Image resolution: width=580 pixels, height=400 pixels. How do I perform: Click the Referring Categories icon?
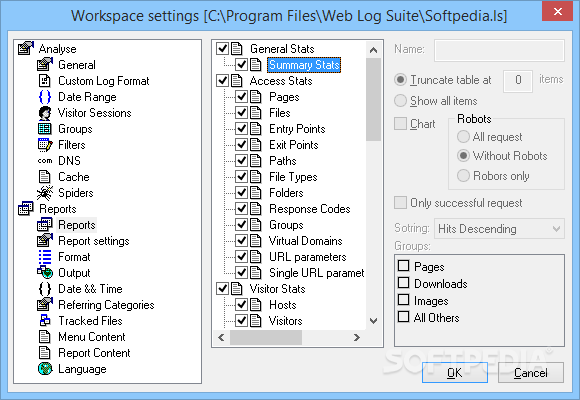click(x=45, y=305)
